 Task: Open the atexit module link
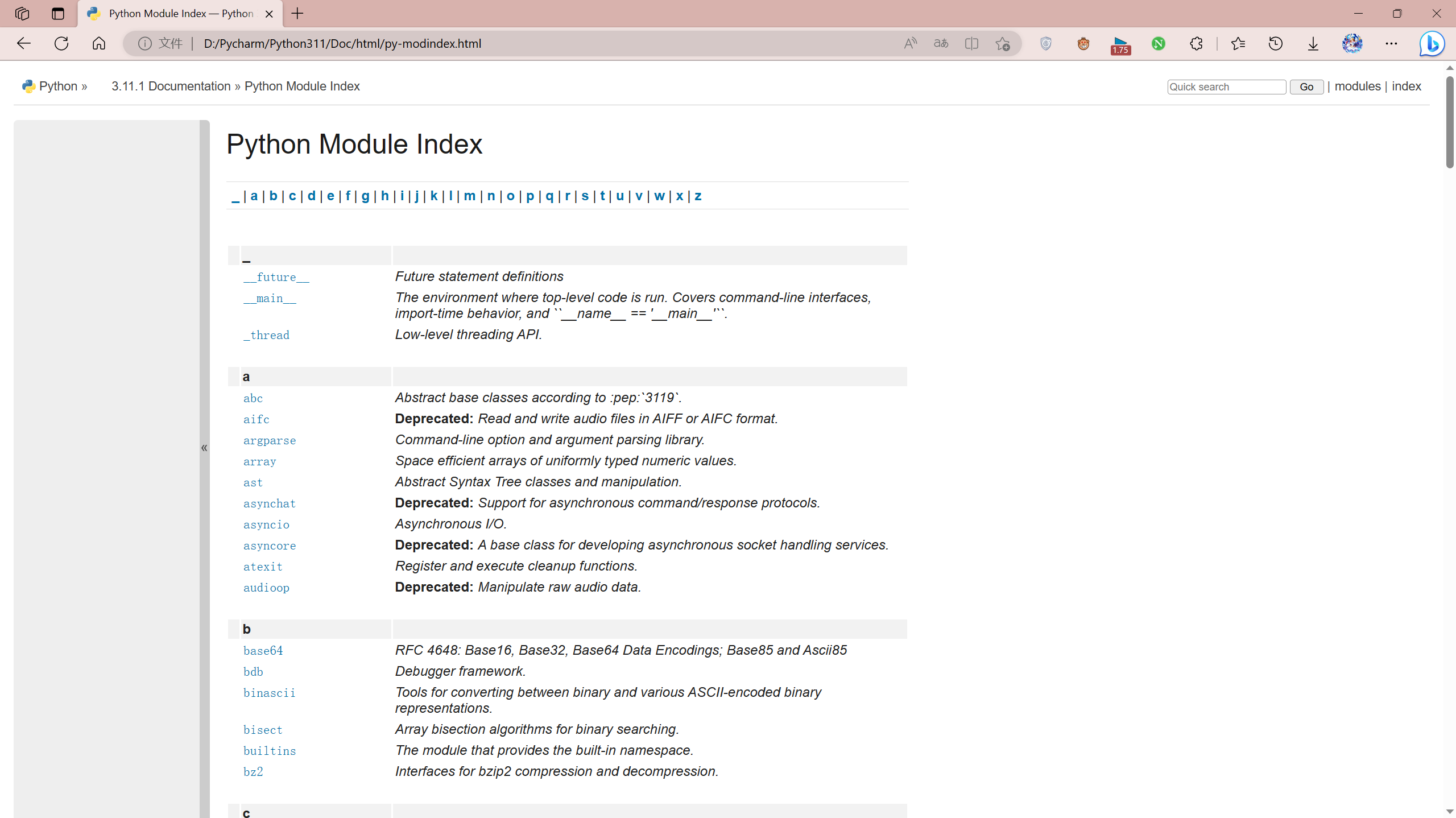[x=263, y=567]
